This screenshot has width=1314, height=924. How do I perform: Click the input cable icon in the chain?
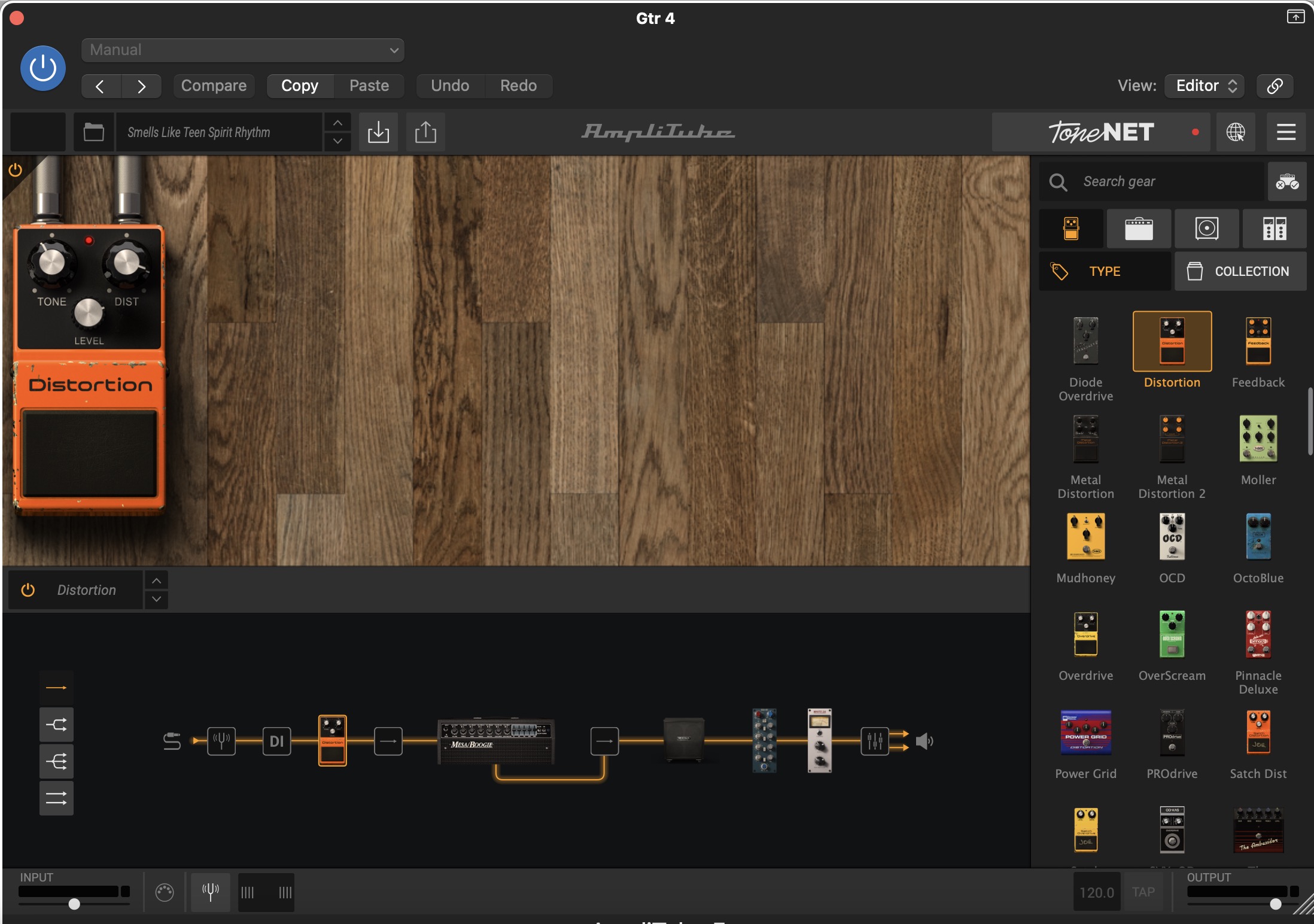tap(172, 741)
